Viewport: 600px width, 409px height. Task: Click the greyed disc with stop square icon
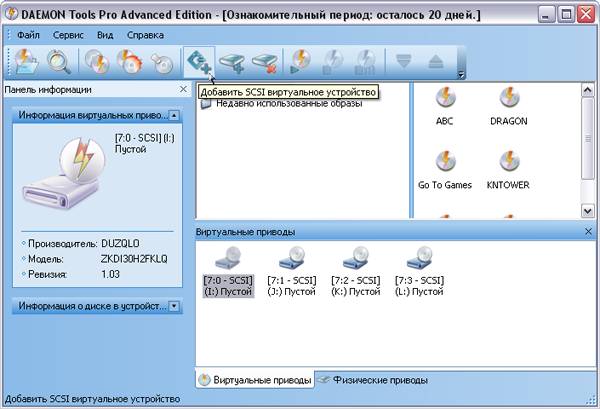333,62
